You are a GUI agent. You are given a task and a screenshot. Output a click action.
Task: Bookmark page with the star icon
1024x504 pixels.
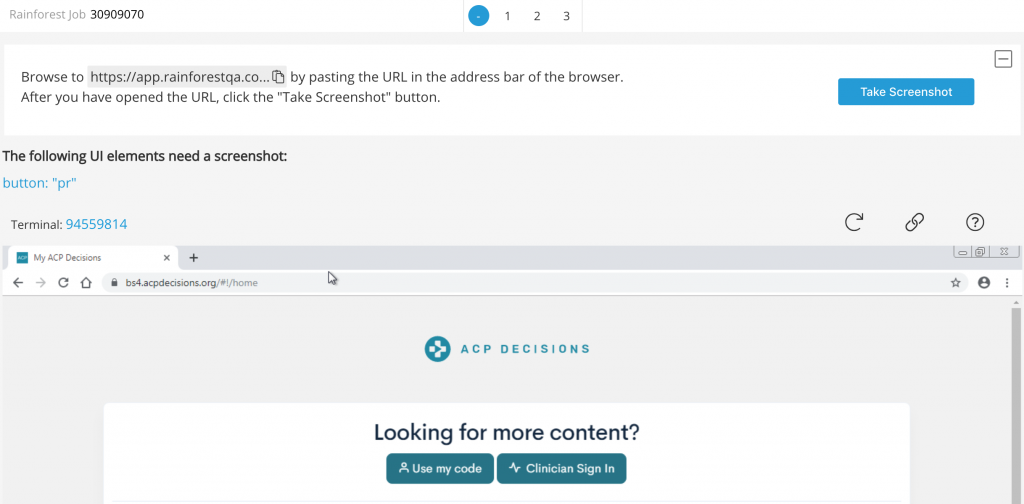pyautogui.click(x=955, y=283)
